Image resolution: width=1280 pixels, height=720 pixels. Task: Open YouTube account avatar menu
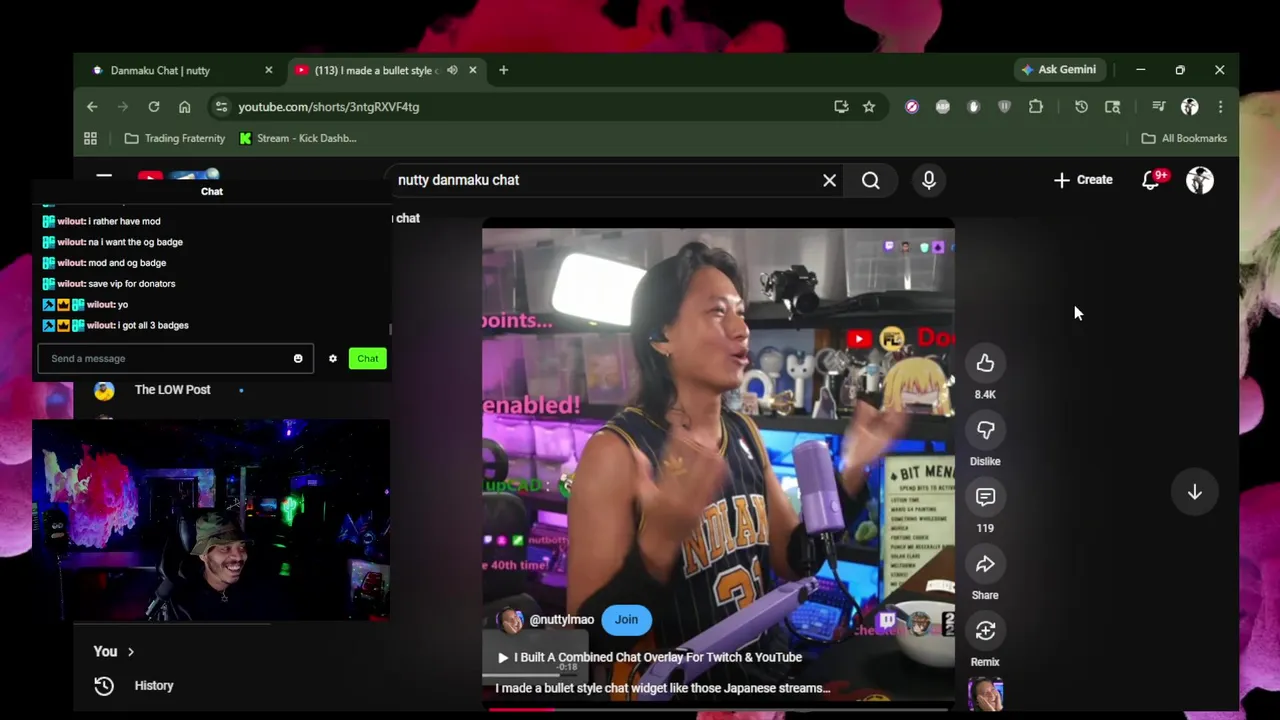click(1199, 180)
